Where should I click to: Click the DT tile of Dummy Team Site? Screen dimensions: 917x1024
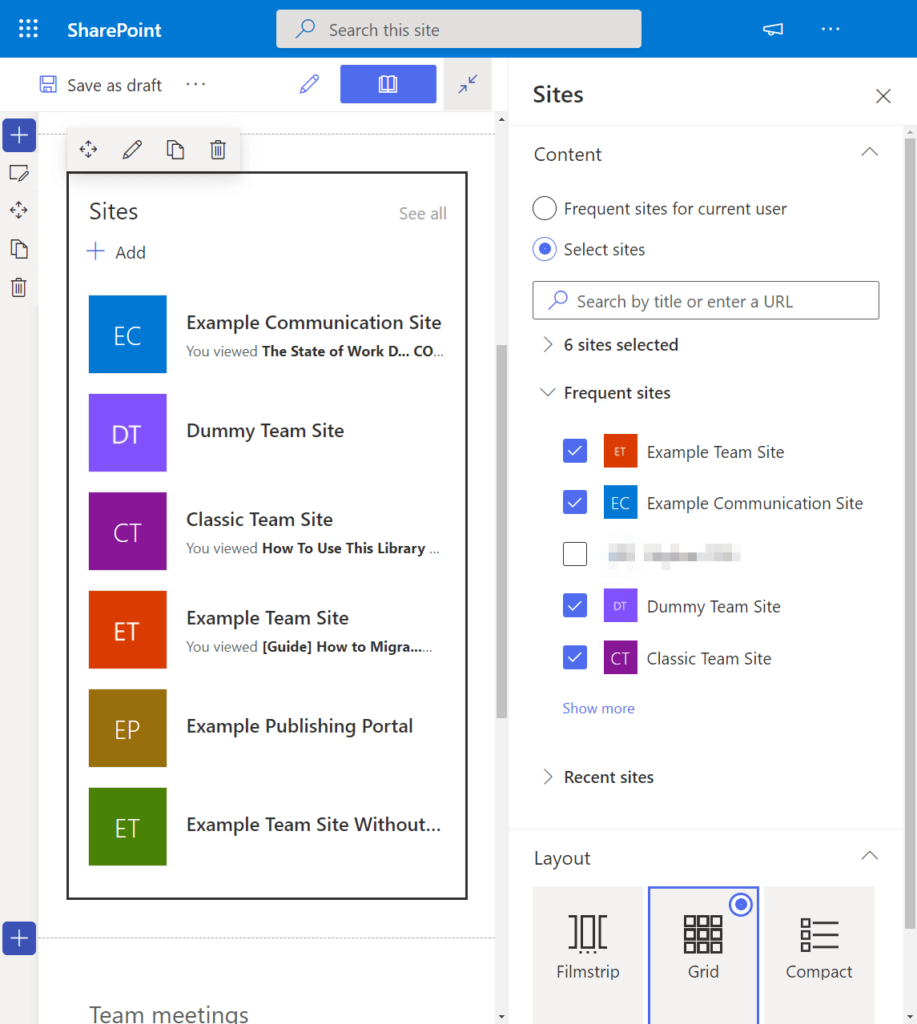(x=127, y=433)
